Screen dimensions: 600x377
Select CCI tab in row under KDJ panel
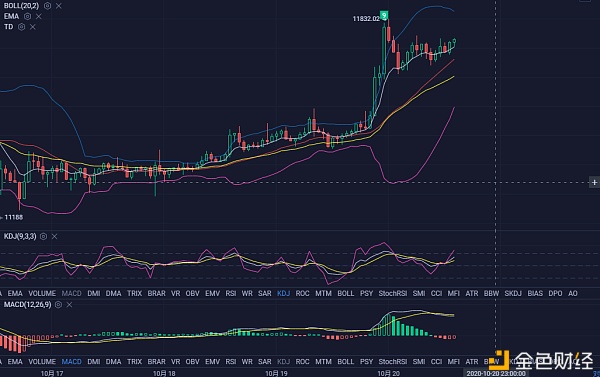[x=437, y=294]
